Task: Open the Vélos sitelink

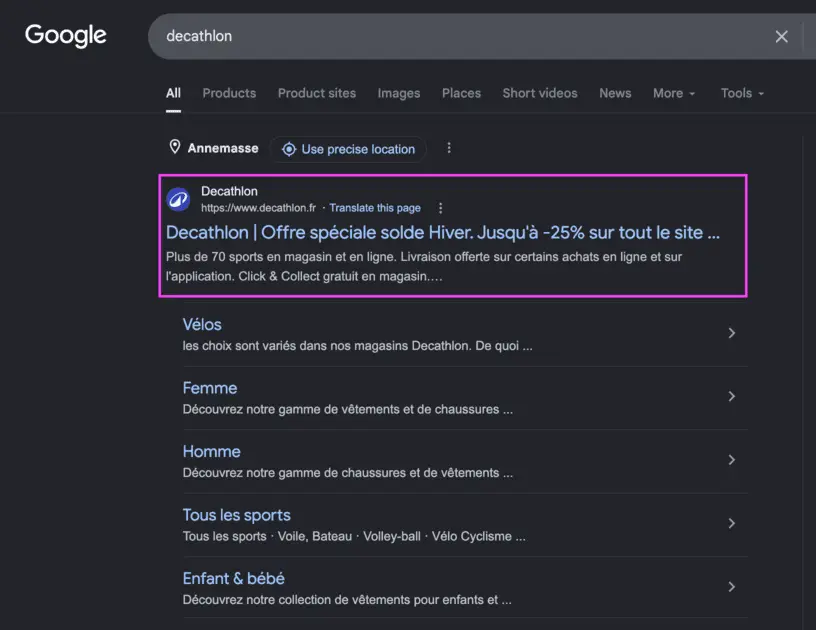Action: coord(202,325)
